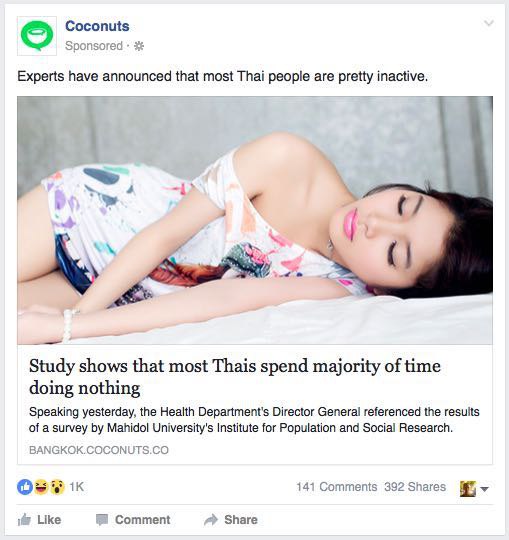The image size is (509, 540).
Task: Share the Coconuts post
Action: coord(230,520)
